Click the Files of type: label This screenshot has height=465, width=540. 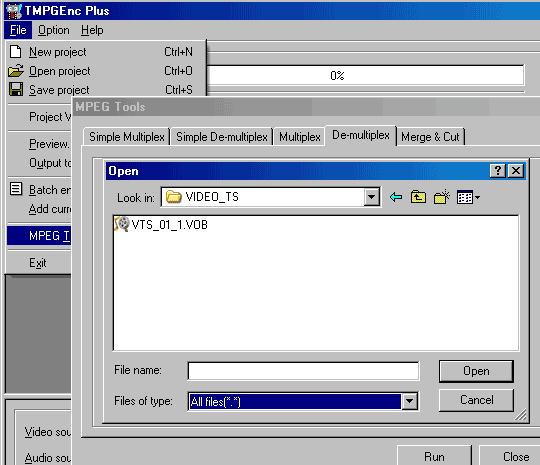(x=143, y=401)
